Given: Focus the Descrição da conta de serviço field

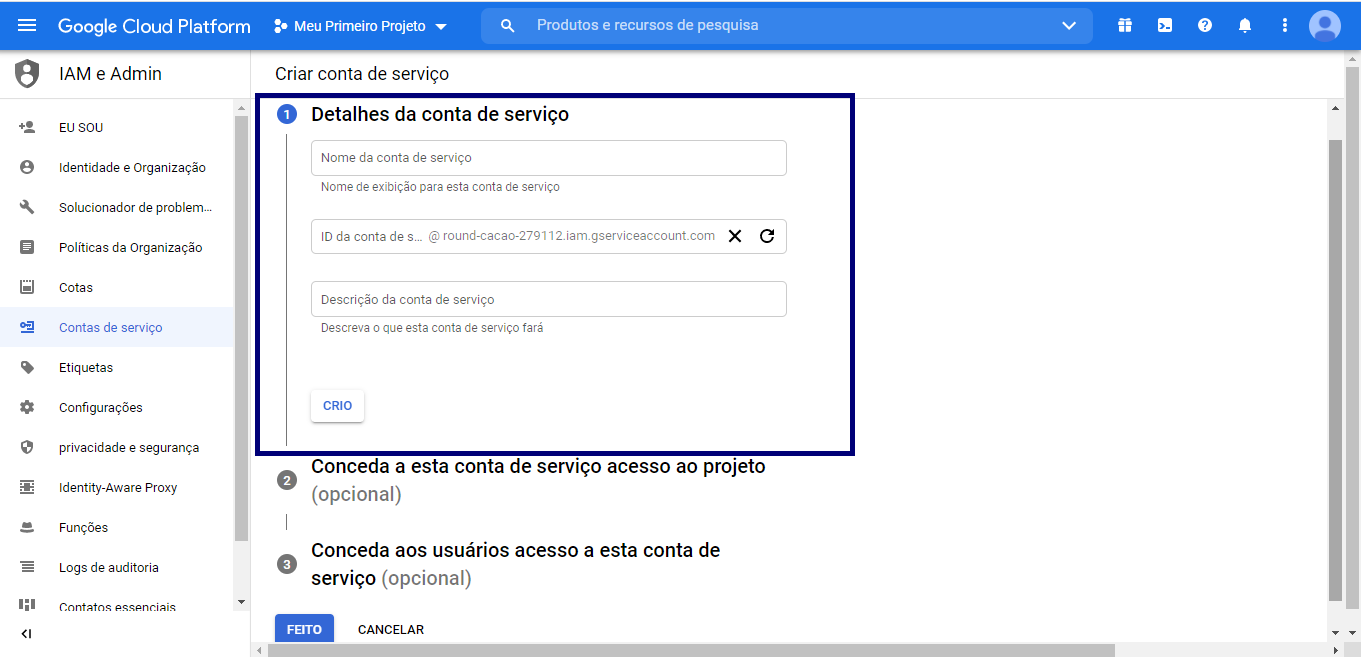Looking at the screenshot, I should pos(548,299).
